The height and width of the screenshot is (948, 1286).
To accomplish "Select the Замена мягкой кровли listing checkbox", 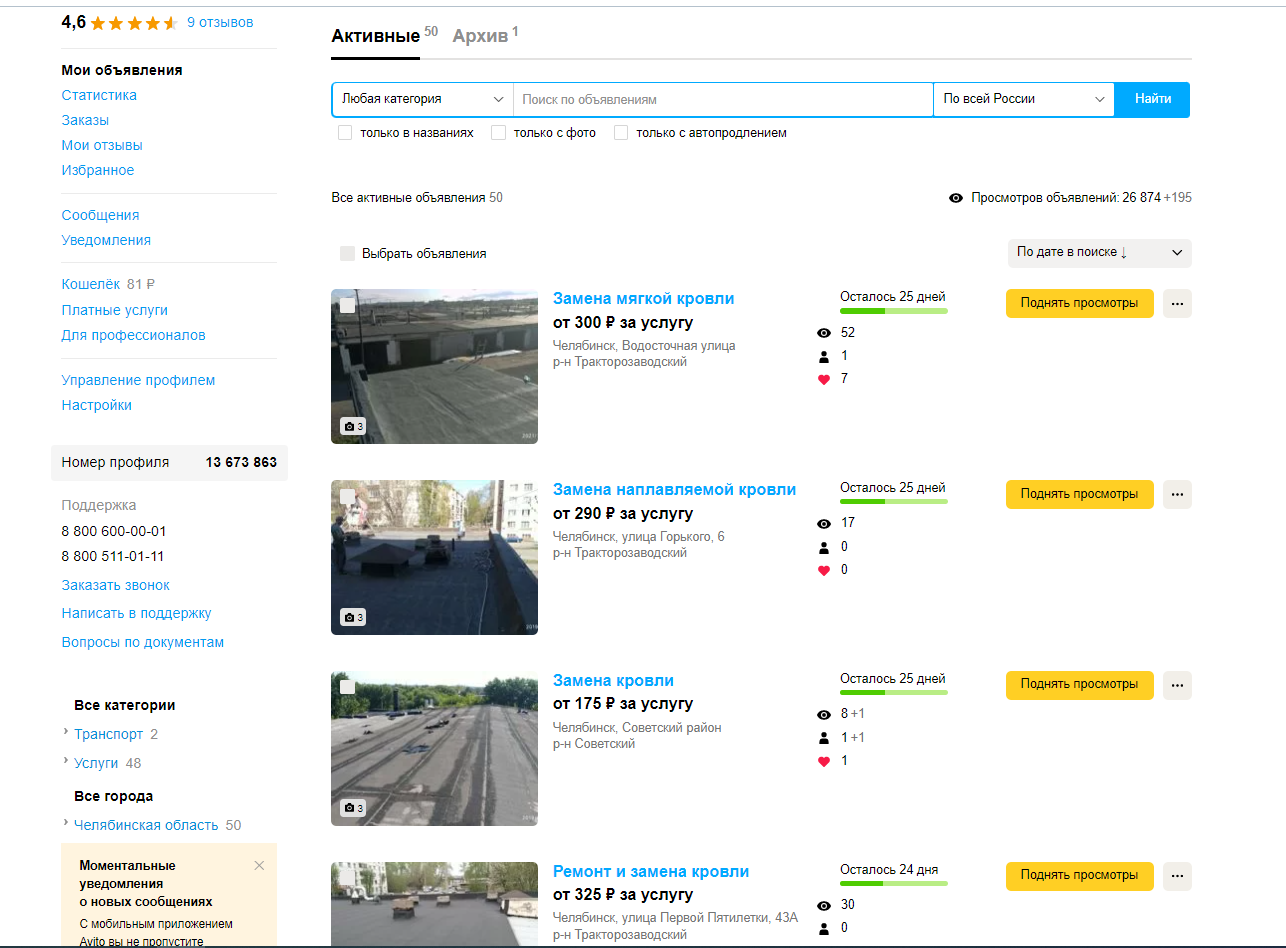I will 347,305.
